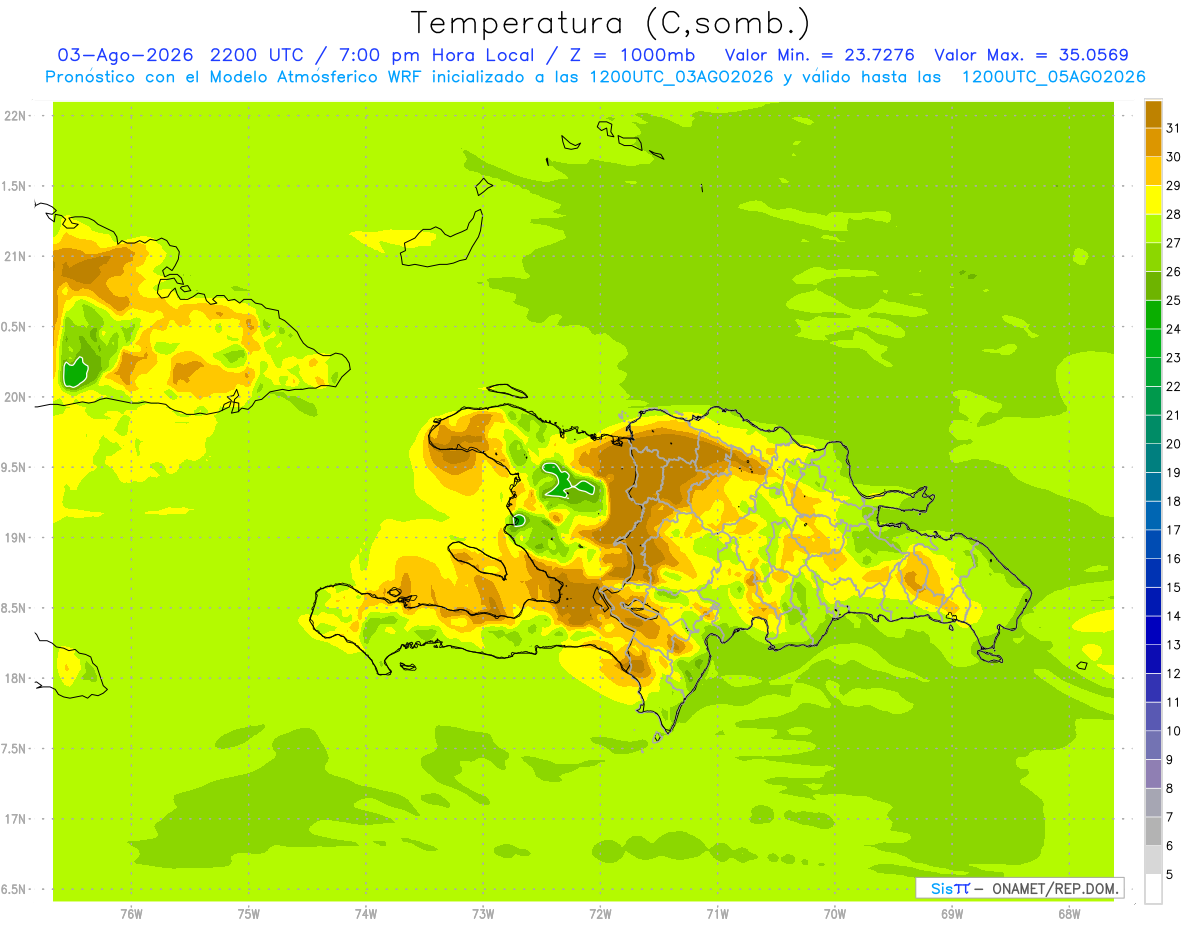Click colorbar legend value '31'

pos(1173,128)
